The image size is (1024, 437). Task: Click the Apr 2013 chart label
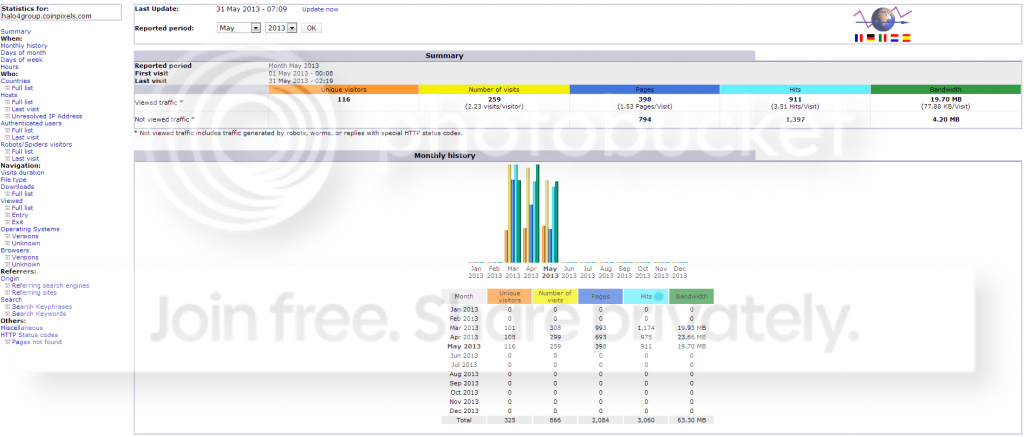tap(532, 272)
